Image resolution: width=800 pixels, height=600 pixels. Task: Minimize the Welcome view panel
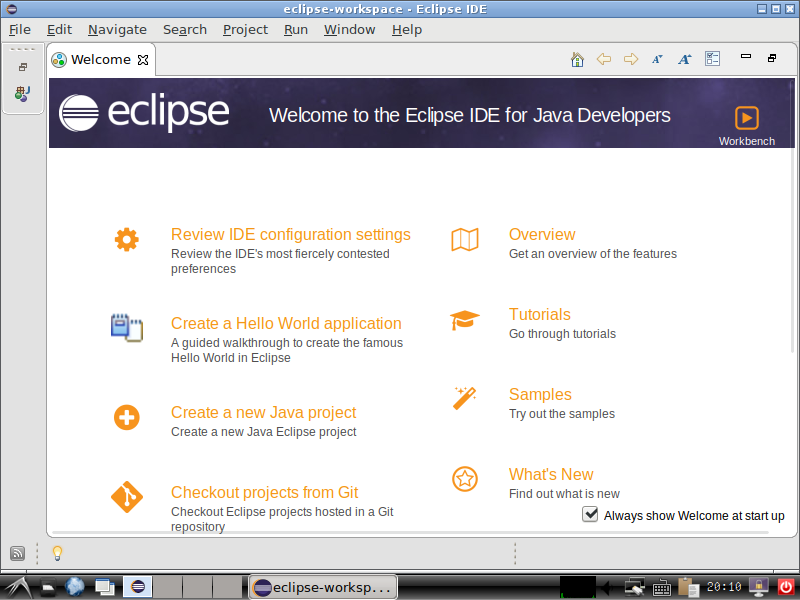(745, 56)
